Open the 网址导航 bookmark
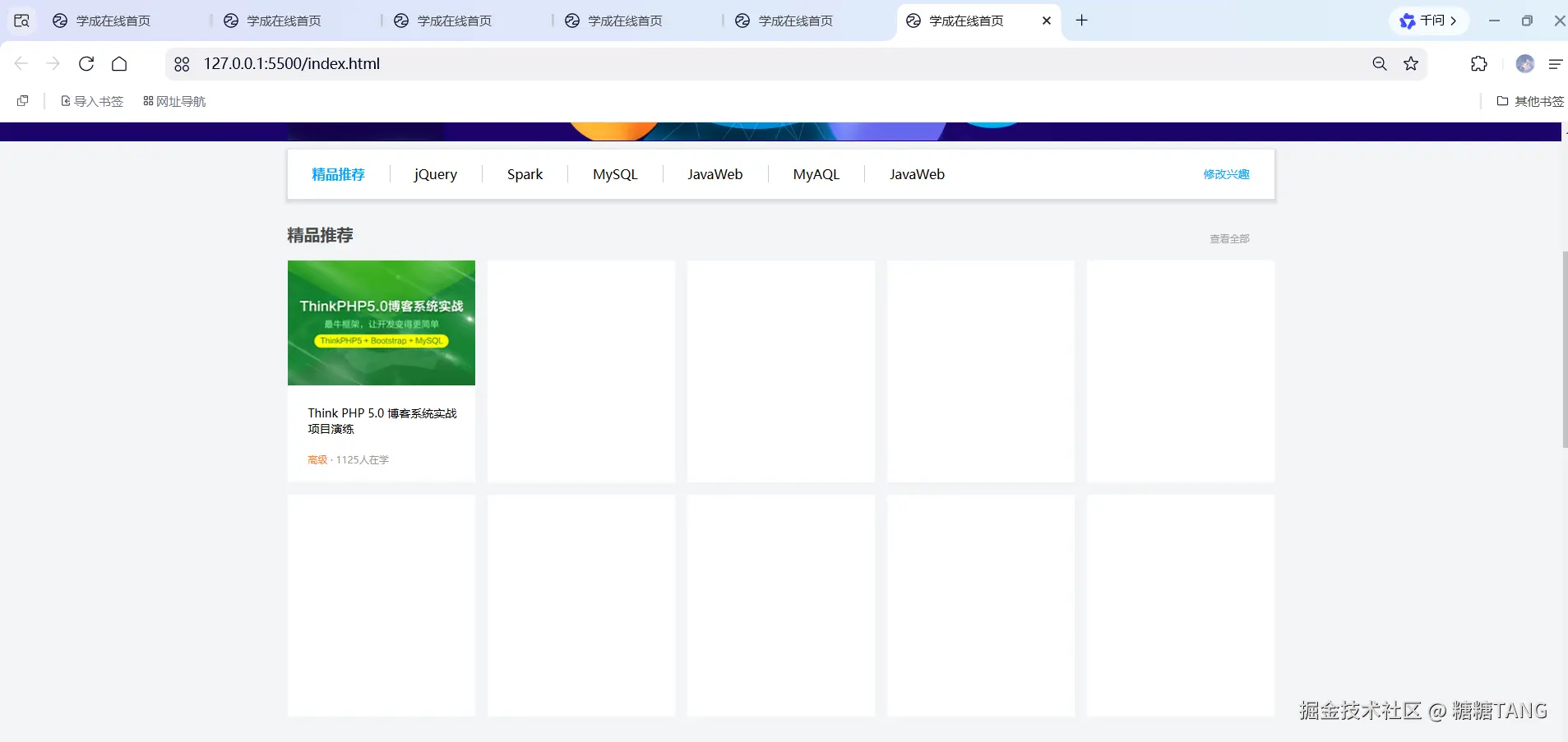Viewport: 1568px width, 742px height. coord(174,101)
